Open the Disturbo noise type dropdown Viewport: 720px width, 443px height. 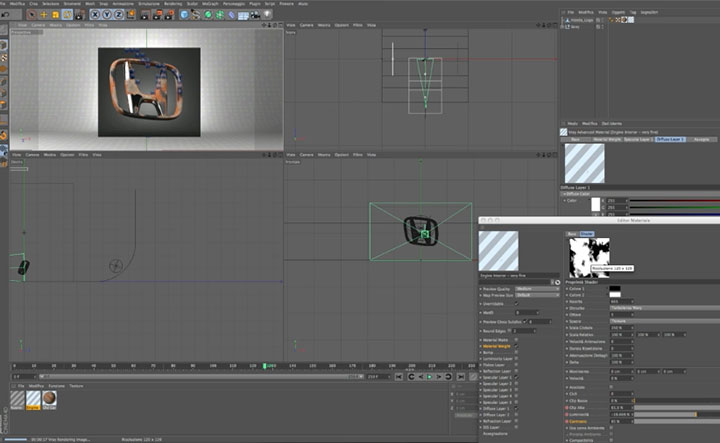pyautogui.click(x=665, y=308)
